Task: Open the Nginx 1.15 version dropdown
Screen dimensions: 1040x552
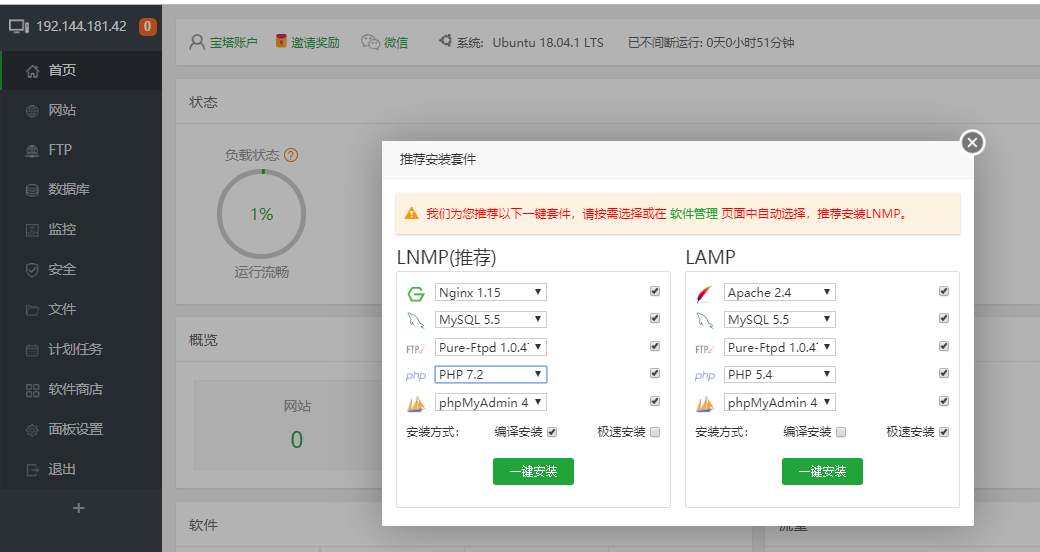Action: coord(491,293)
